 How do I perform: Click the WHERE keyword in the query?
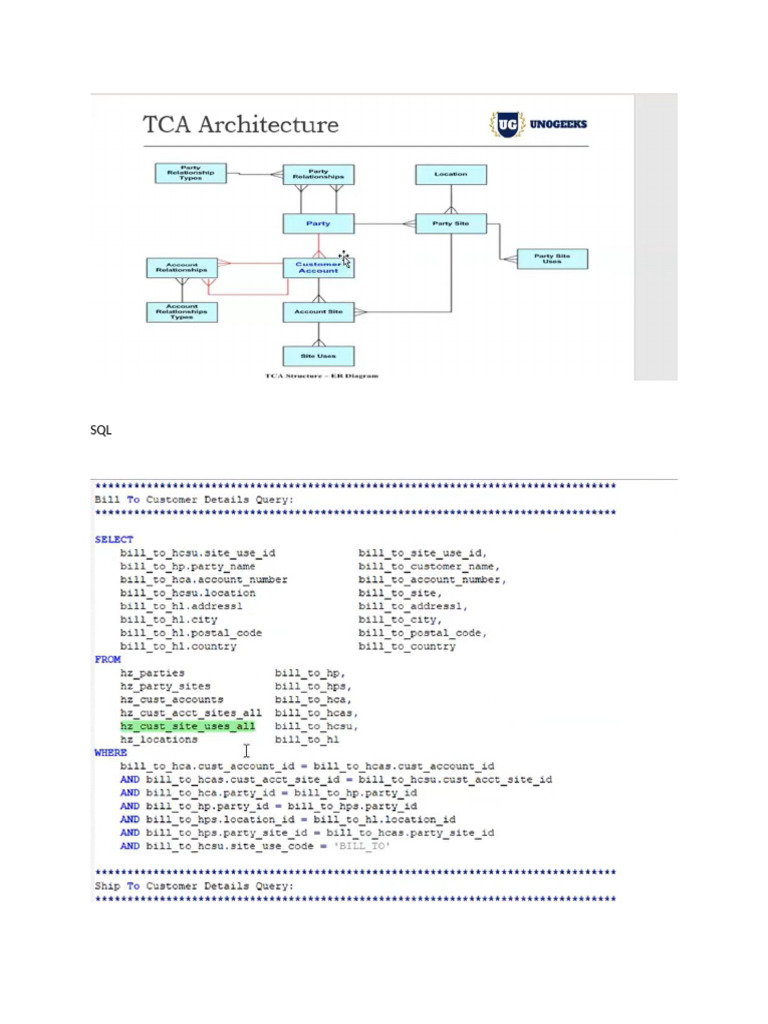tap(110, 753)
